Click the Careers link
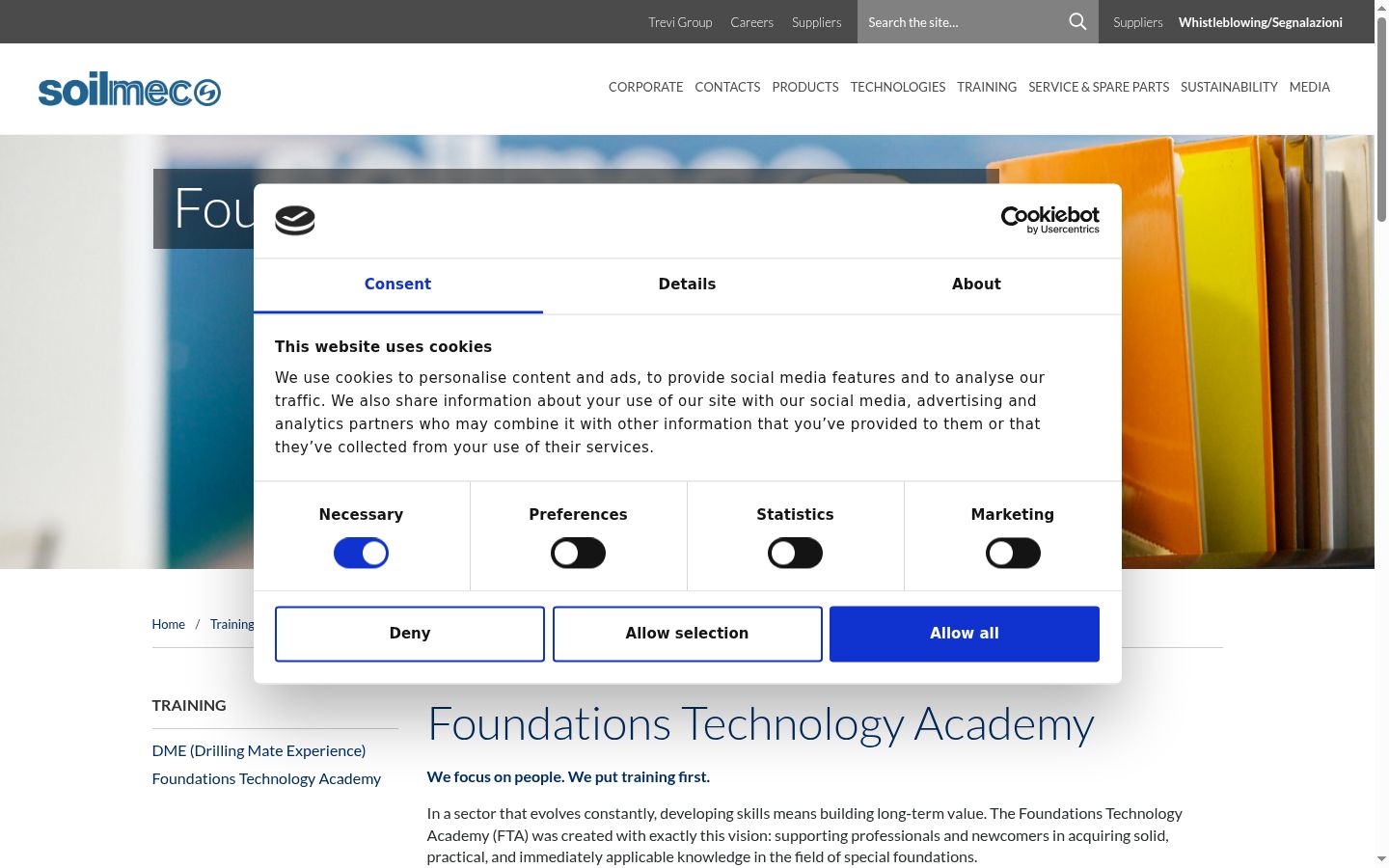Image resolution: width=1389 pixels, height=868 pixels. pos(751,22)
